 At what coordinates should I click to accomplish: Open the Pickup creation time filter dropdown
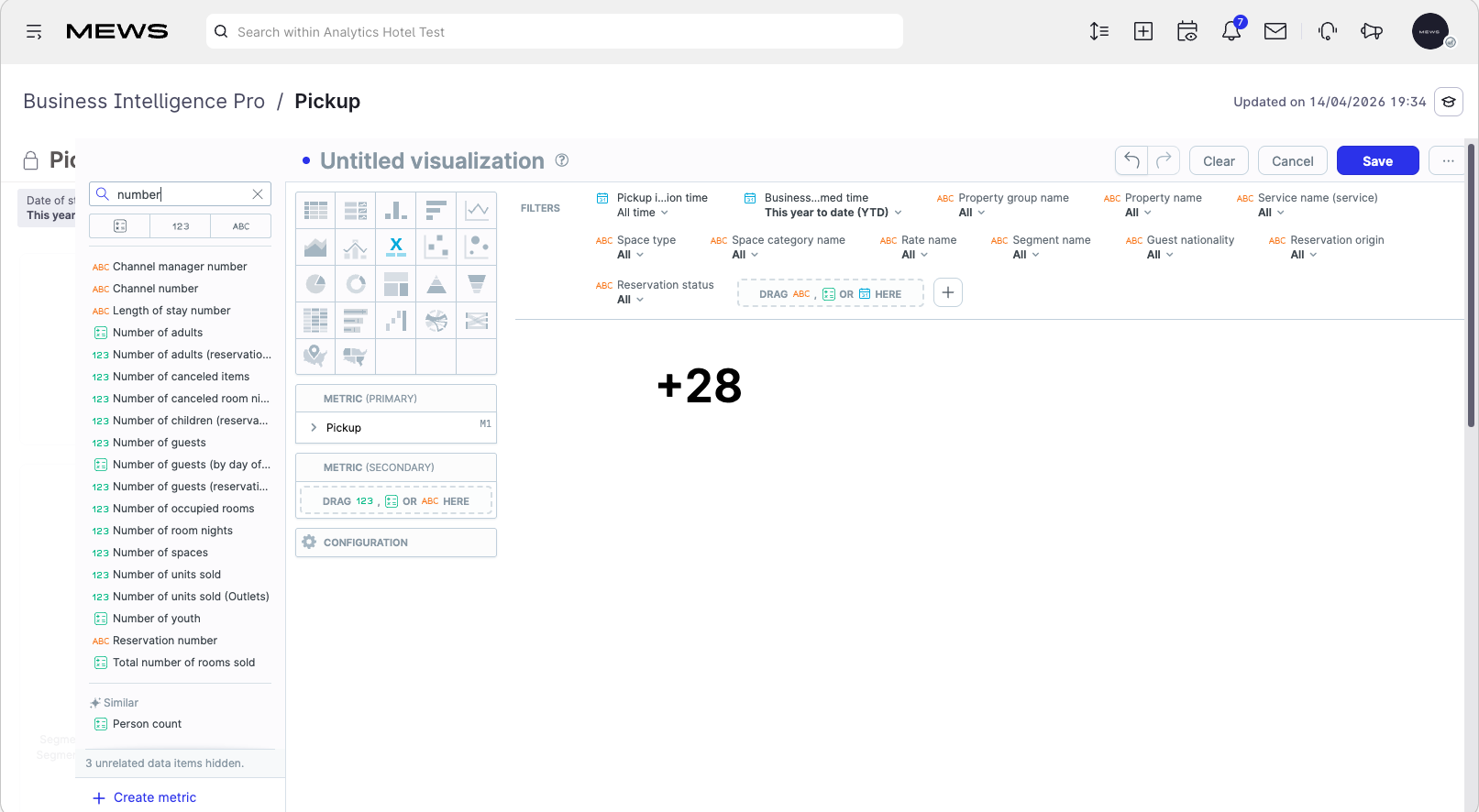(x=652, y=205)
